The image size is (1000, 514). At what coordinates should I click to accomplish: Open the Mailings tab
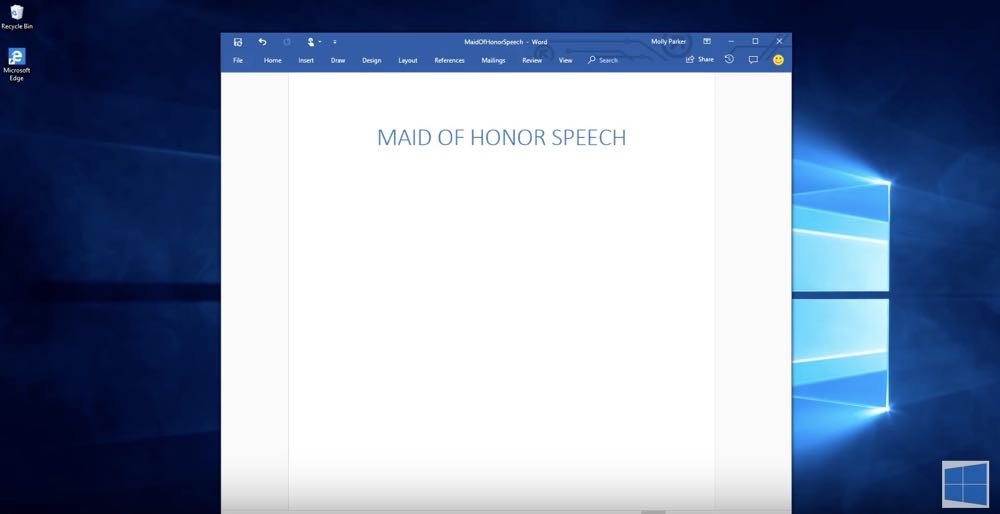click(x=494, y=61)
